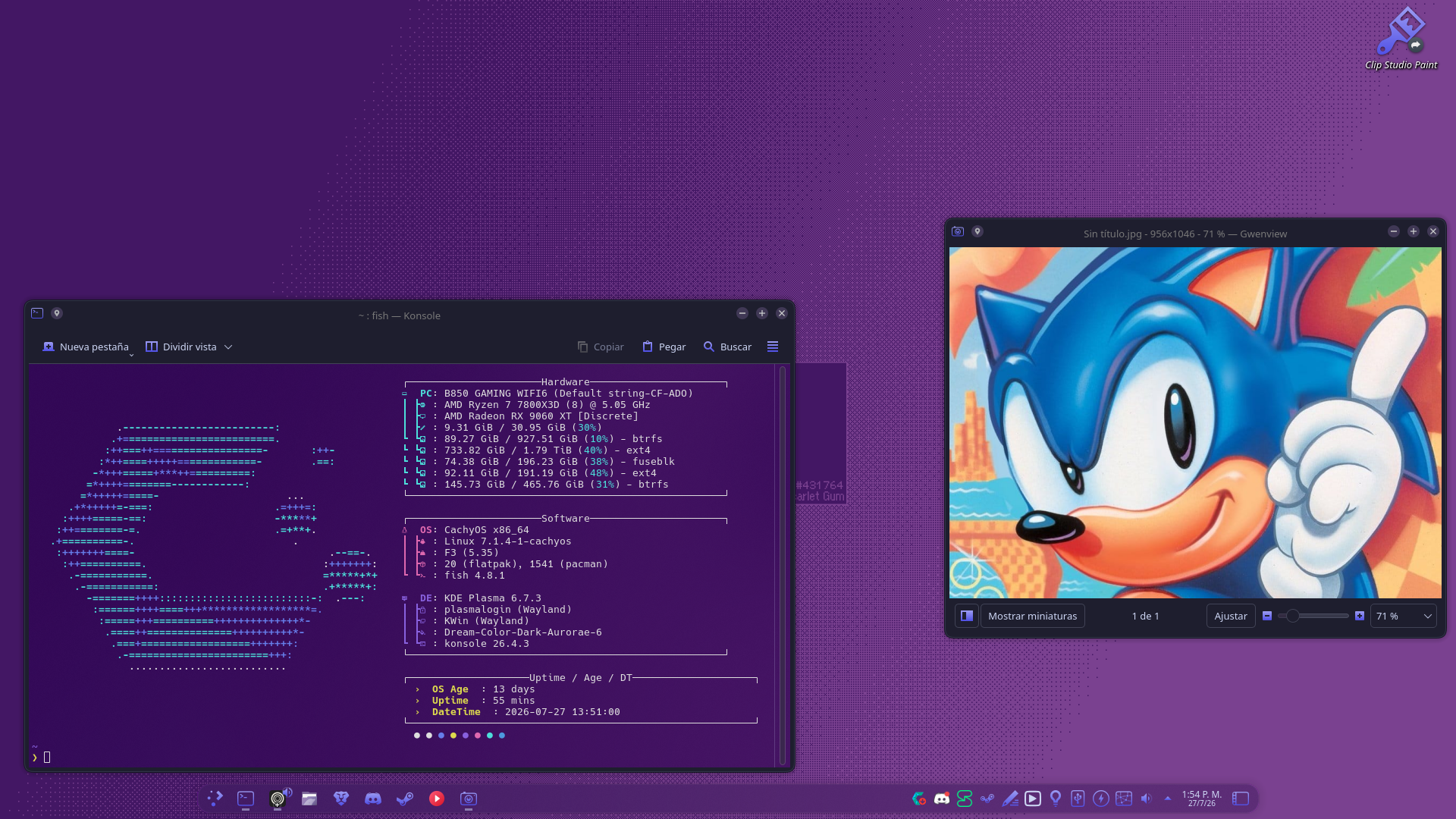The image size is (1456, 819).
Task: Open the network connections tray icon
Action: [1124, 798]
